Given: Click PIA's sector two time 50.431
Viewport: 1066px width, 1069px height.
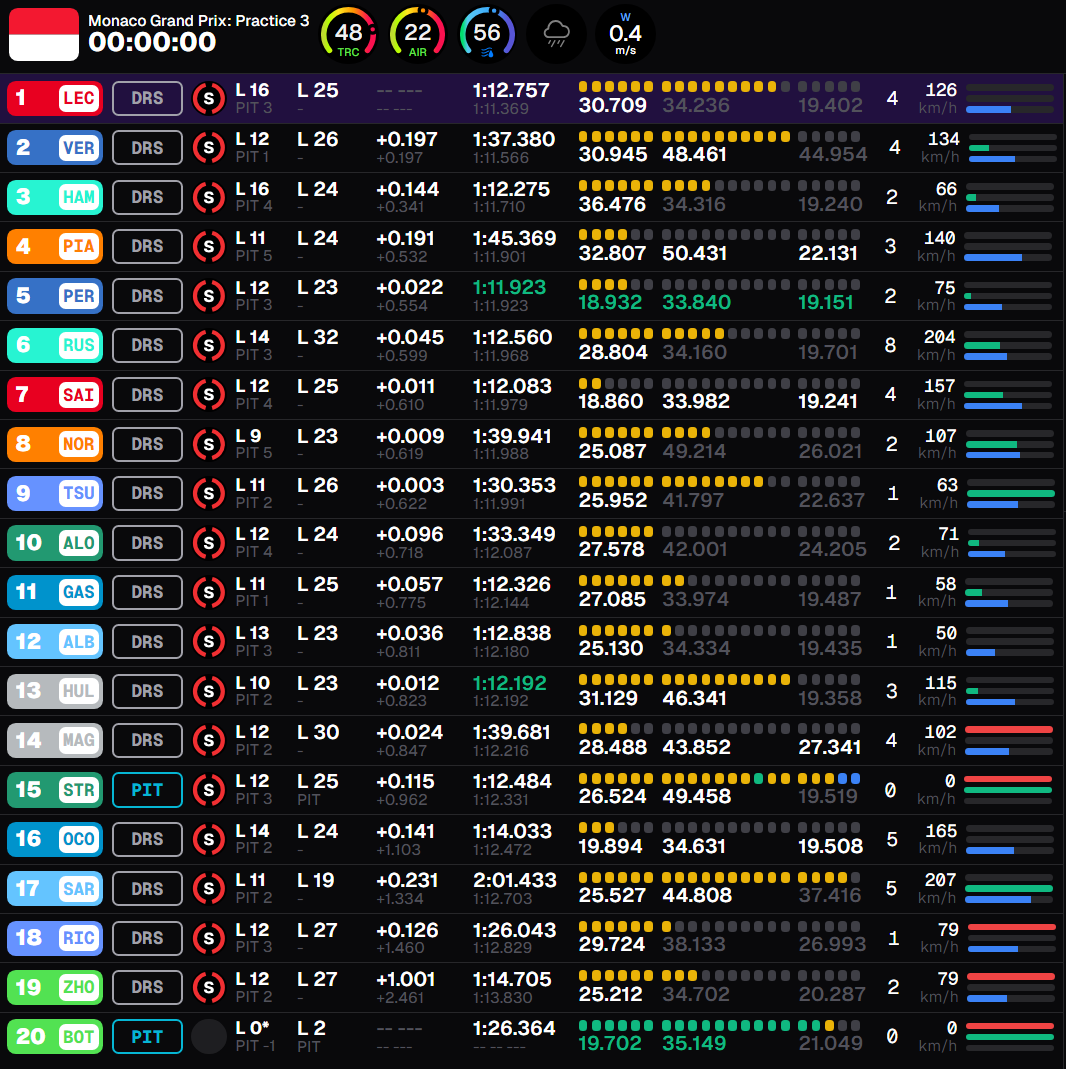Looking at the screenshot, I should click(x=695, y=253).
